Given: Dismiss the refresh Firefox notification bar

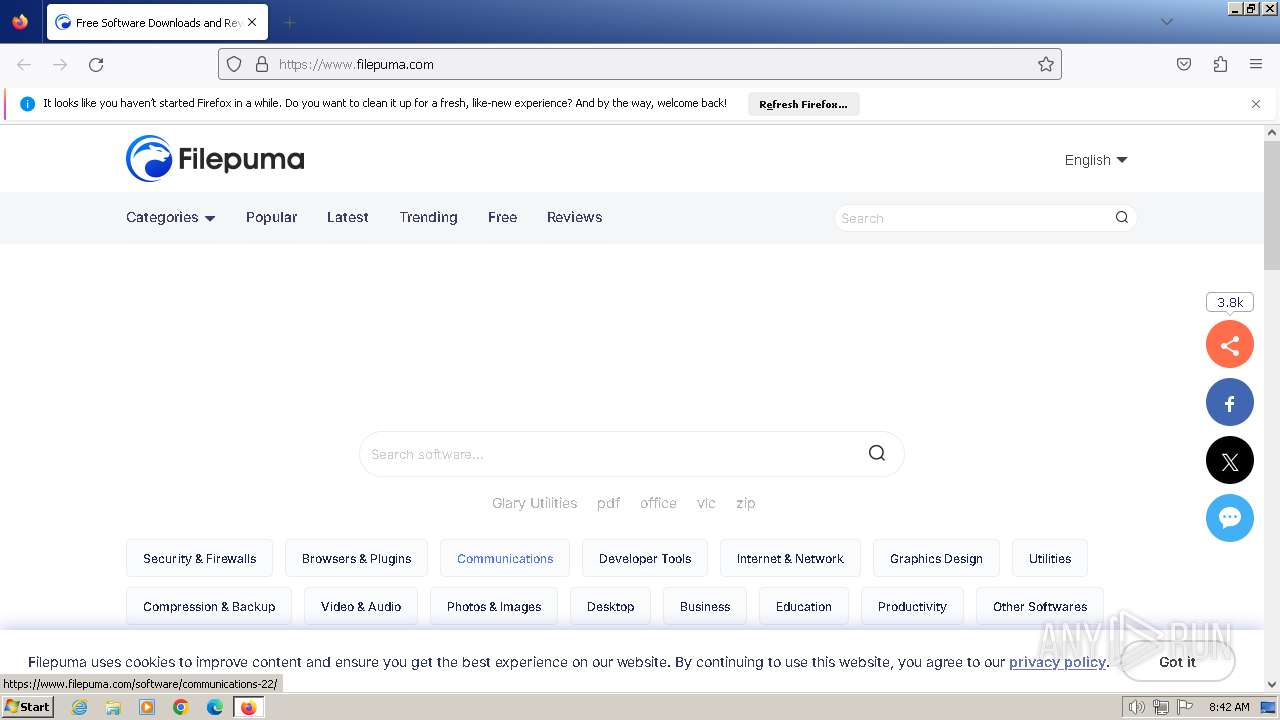Looking at the screenshot, I should coord(1256,104).
